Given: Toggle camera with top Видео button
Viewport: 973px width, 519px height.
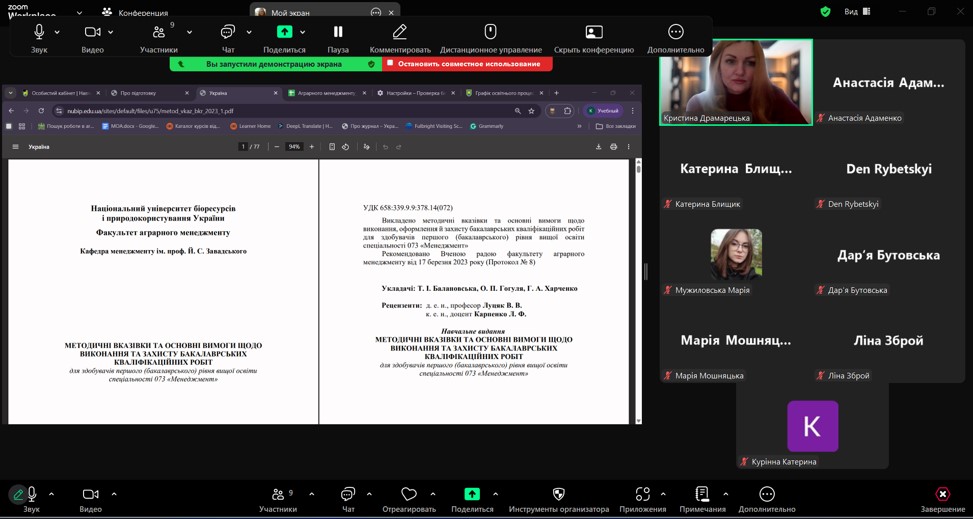Looking at the screenshot, I should pos(92,33).
